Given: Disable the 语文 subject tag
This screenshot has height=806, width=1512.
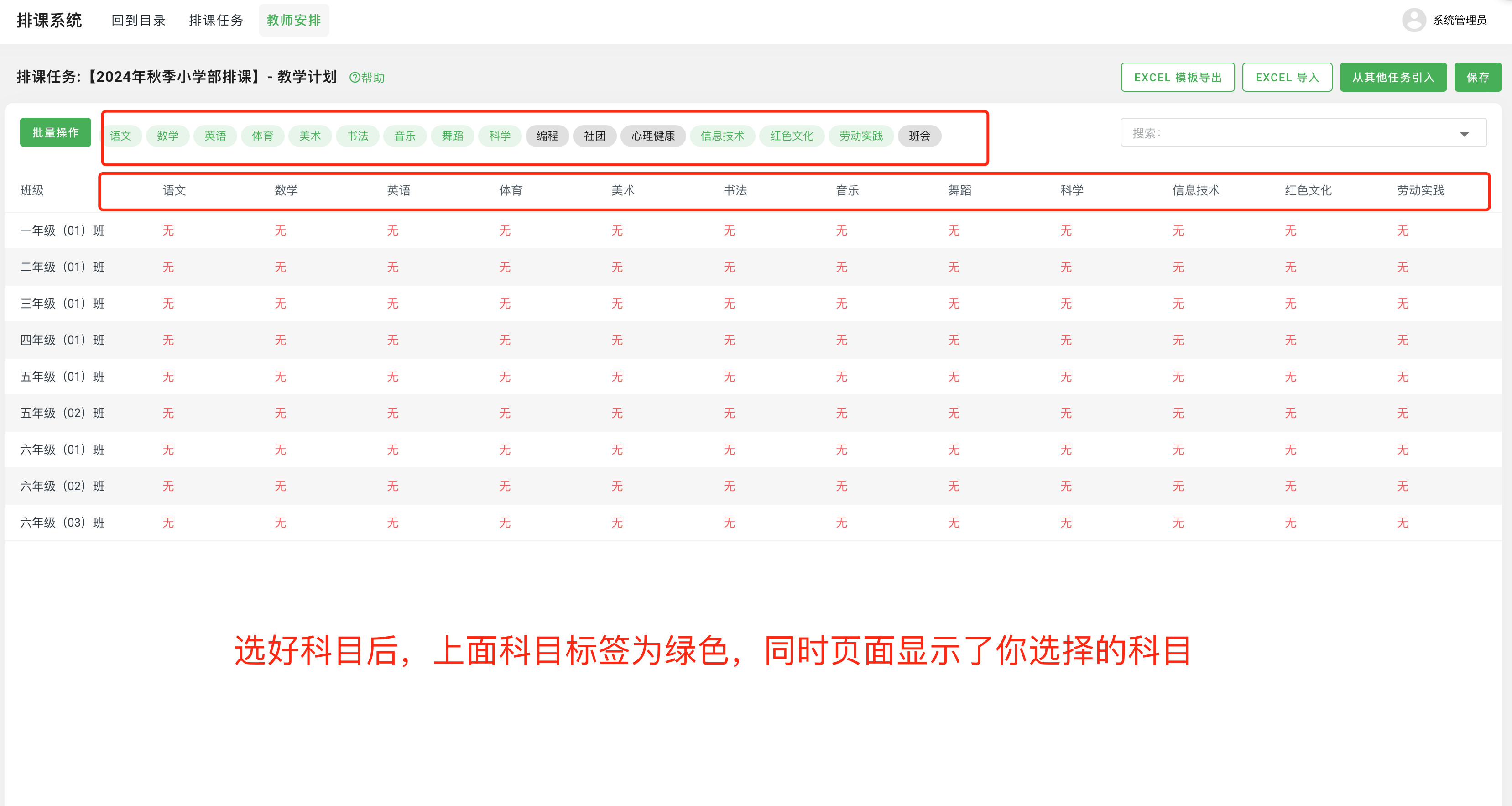Looking at the screenshot, I should [x=121, y=136].
